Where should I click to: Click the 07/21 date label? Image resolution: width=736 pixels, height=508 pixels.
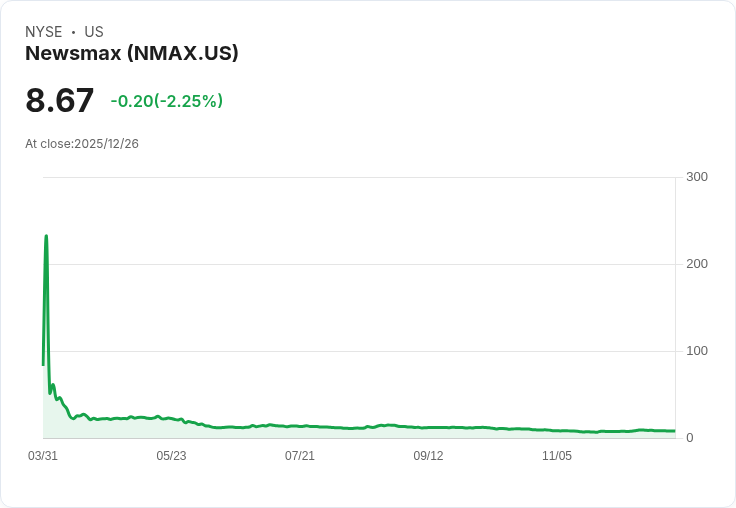coord(300,456)
